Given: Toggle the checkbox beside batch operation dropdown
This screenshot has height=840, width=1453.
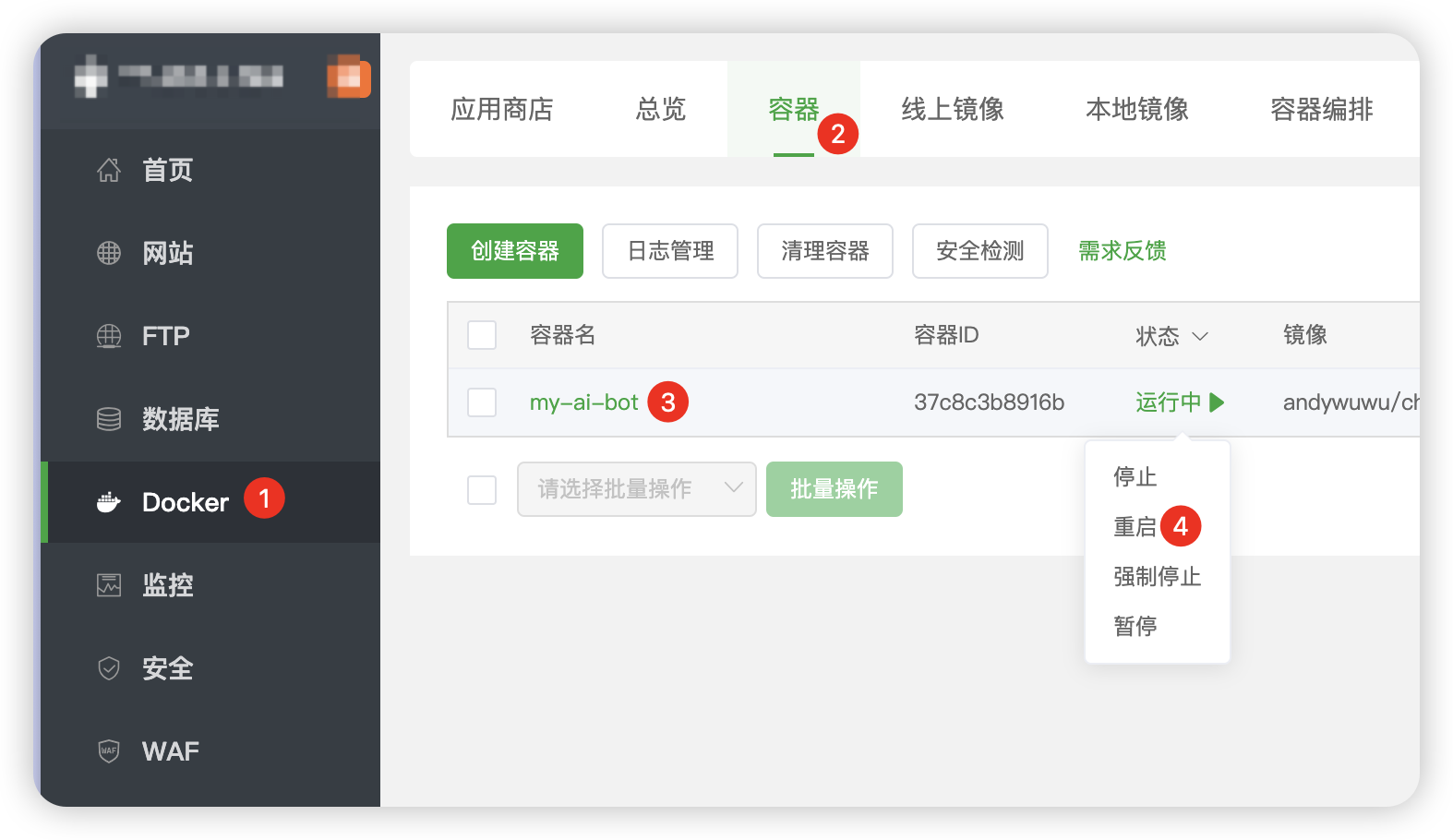Looking at the screenshot, I should pos(482,490).
